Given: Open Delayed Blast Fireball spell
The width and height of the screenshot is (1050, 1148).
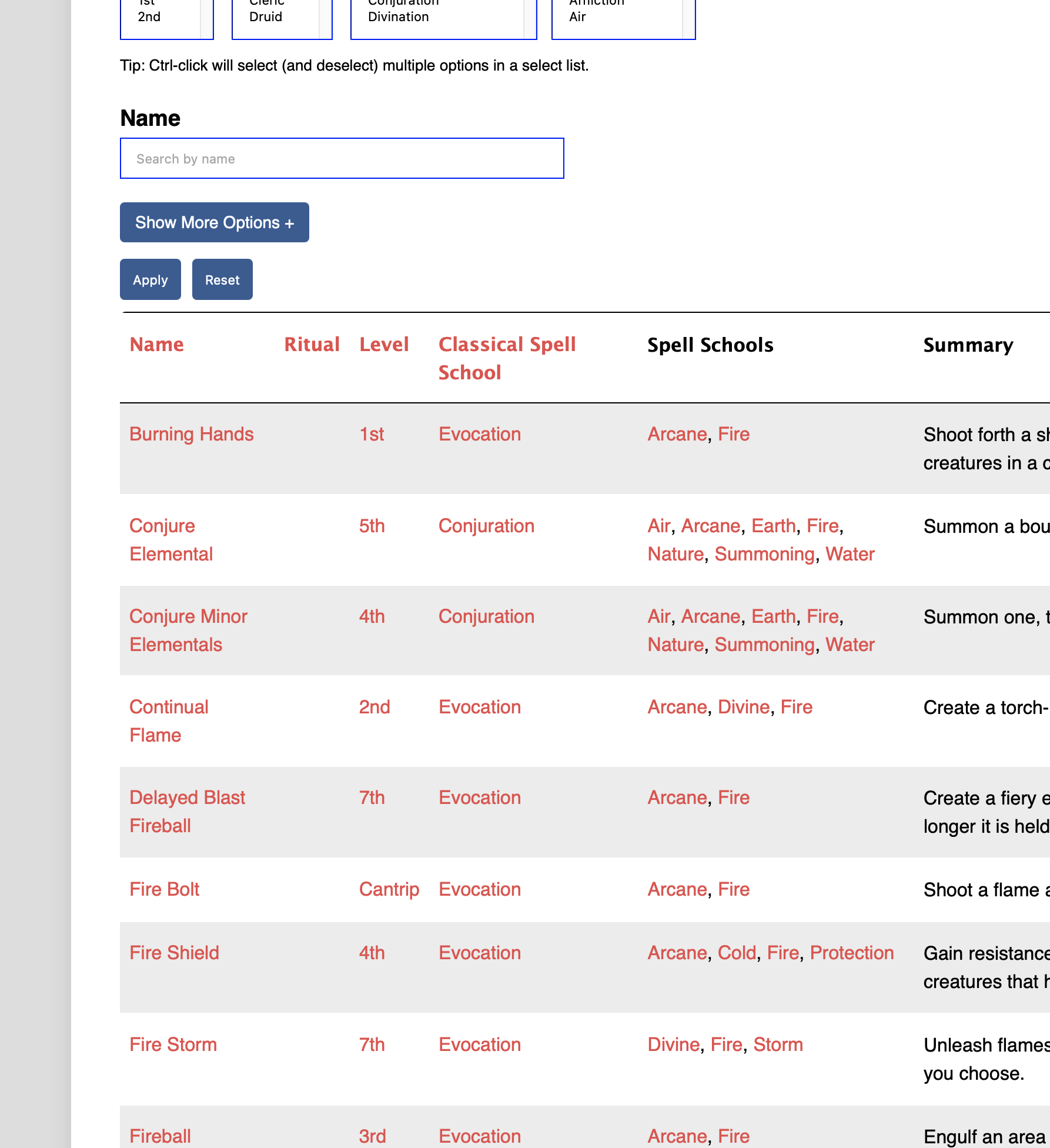Looking at the screenshot, I should point(188,812).
